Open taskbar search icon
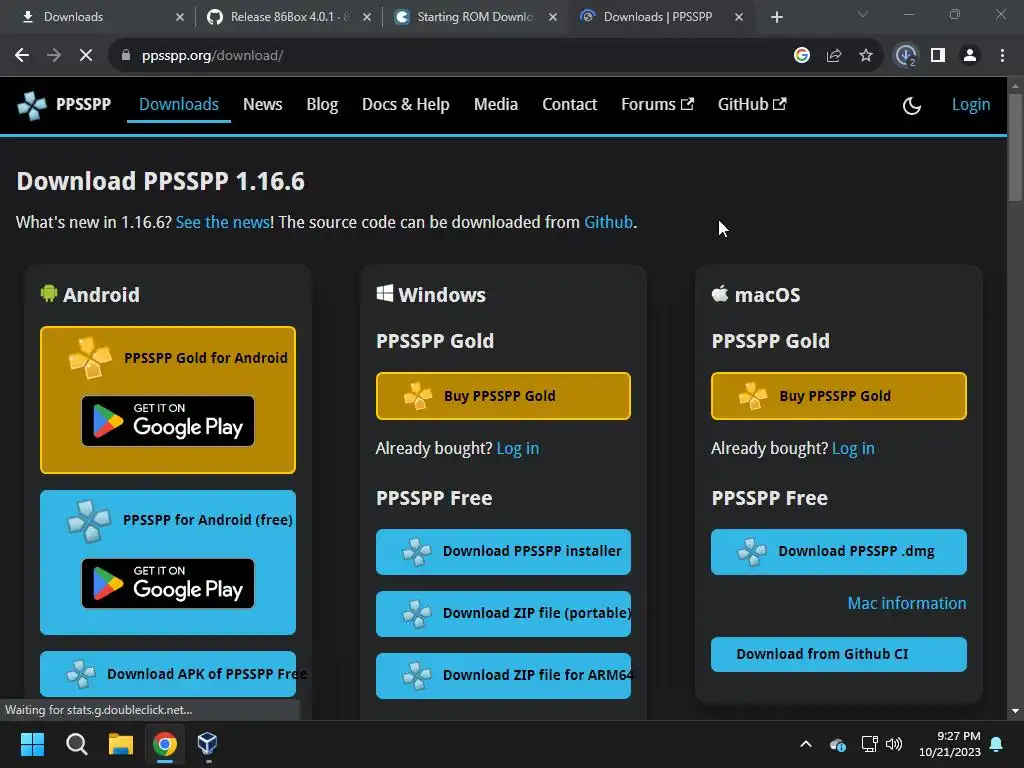The width and height of the screenshot is (1024, 768). click(77, 744)
